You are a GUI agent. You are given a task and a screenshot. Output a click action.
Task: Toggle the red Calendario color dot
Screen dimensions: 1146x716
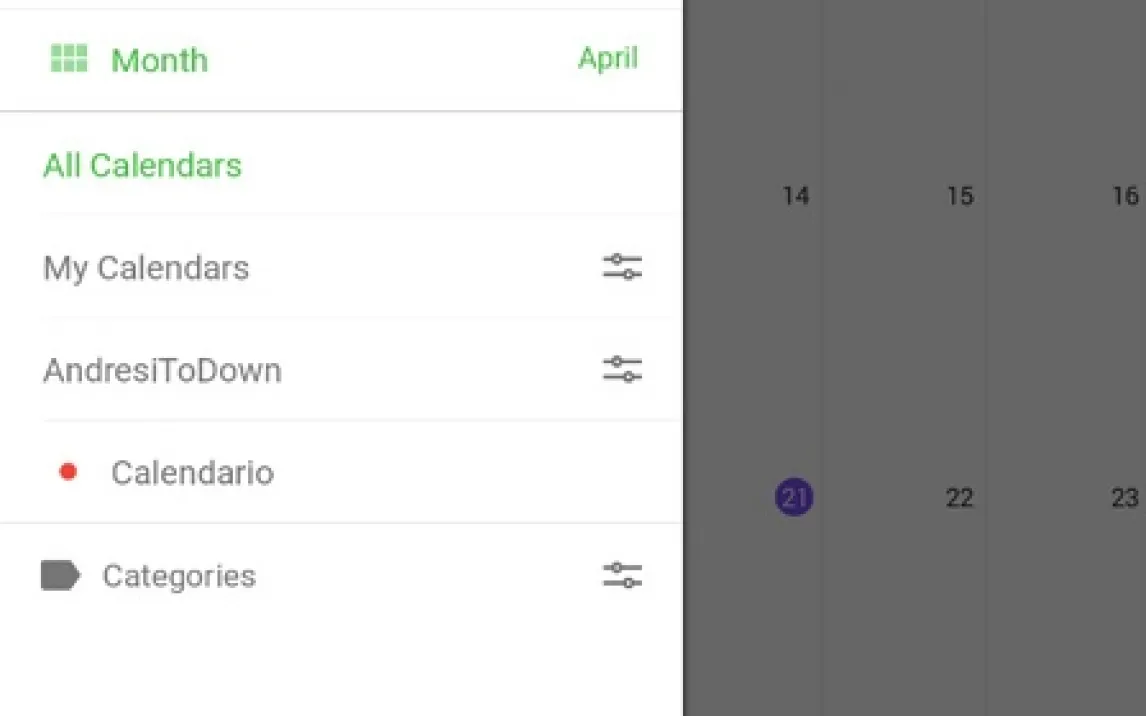click(68, 472)
